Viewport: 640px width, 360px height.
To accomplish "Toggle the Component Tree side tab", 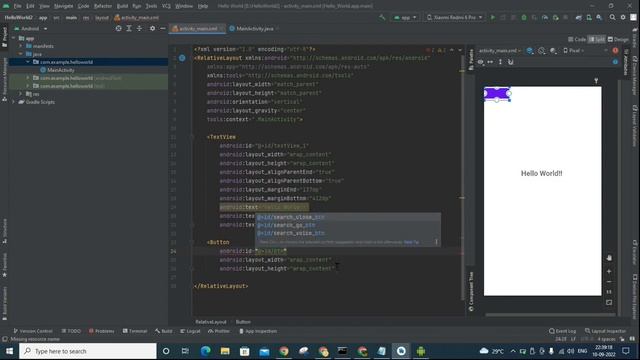I will click(x=471, y=291).
